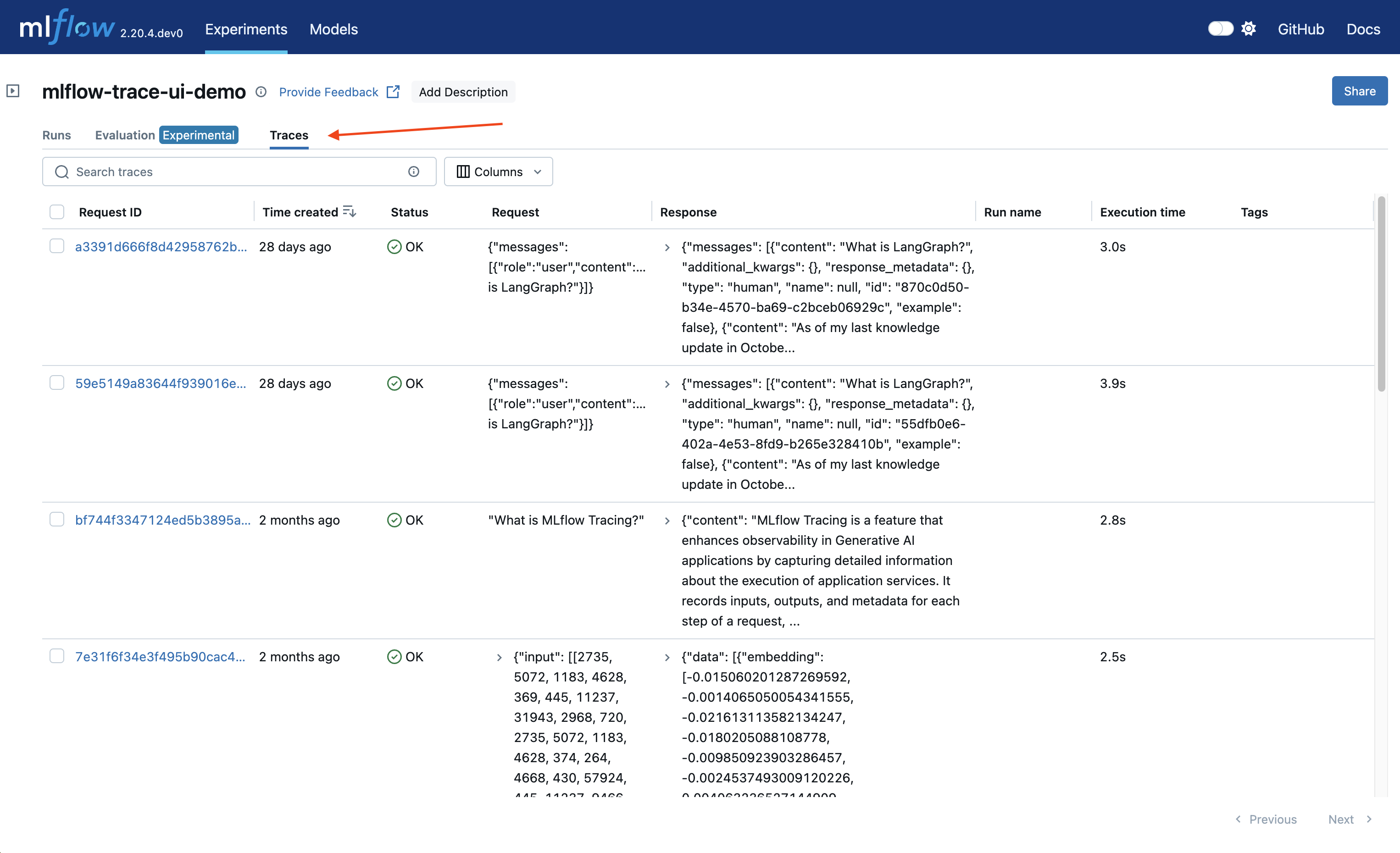
Task: Toggle dark mode switch in the header
Action: coord(1221,28)
